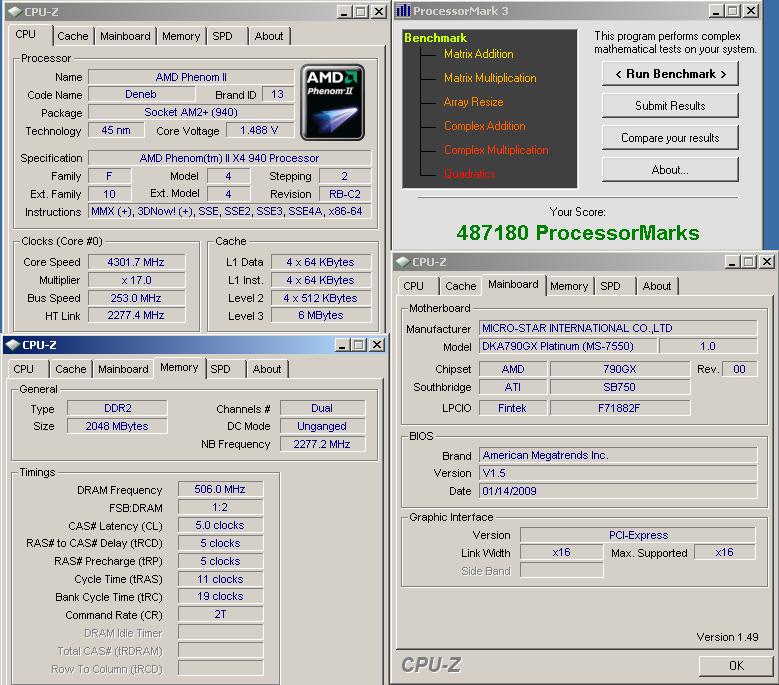The image size is (779, 685).
Task: Select Memory tab in Mainboard CPU-Z window
Action: pos(569,286)
